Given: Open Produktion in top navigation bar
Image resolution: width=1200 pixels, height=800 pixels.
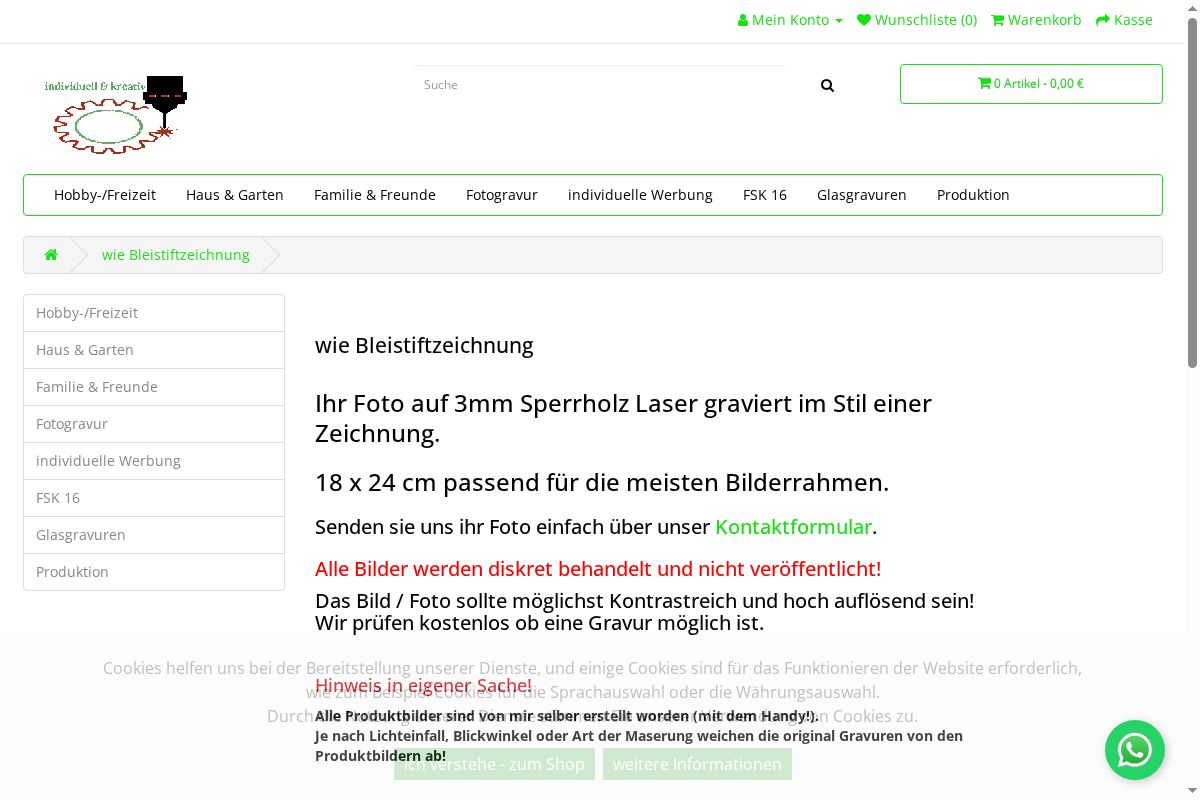Looking at the screenshot, I should (x=973, y=195).
